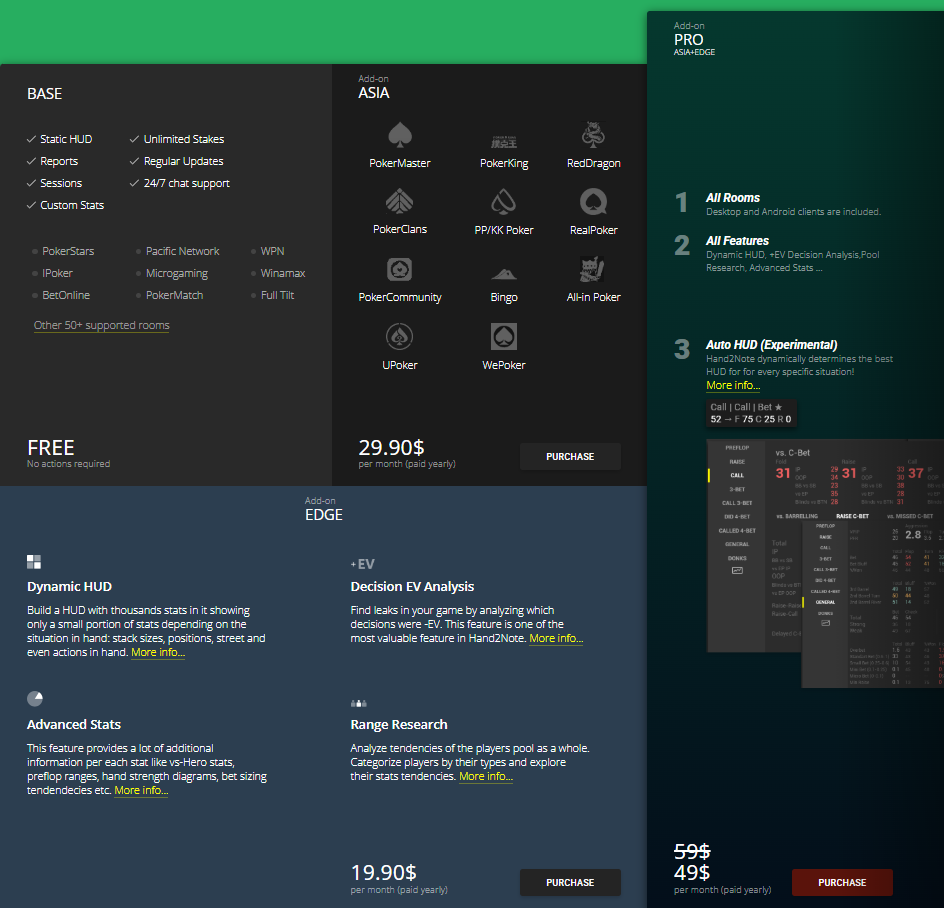Purchase the EDGE add-on
The width and height of the screenshot is (944, 908).
click(570, 882)
